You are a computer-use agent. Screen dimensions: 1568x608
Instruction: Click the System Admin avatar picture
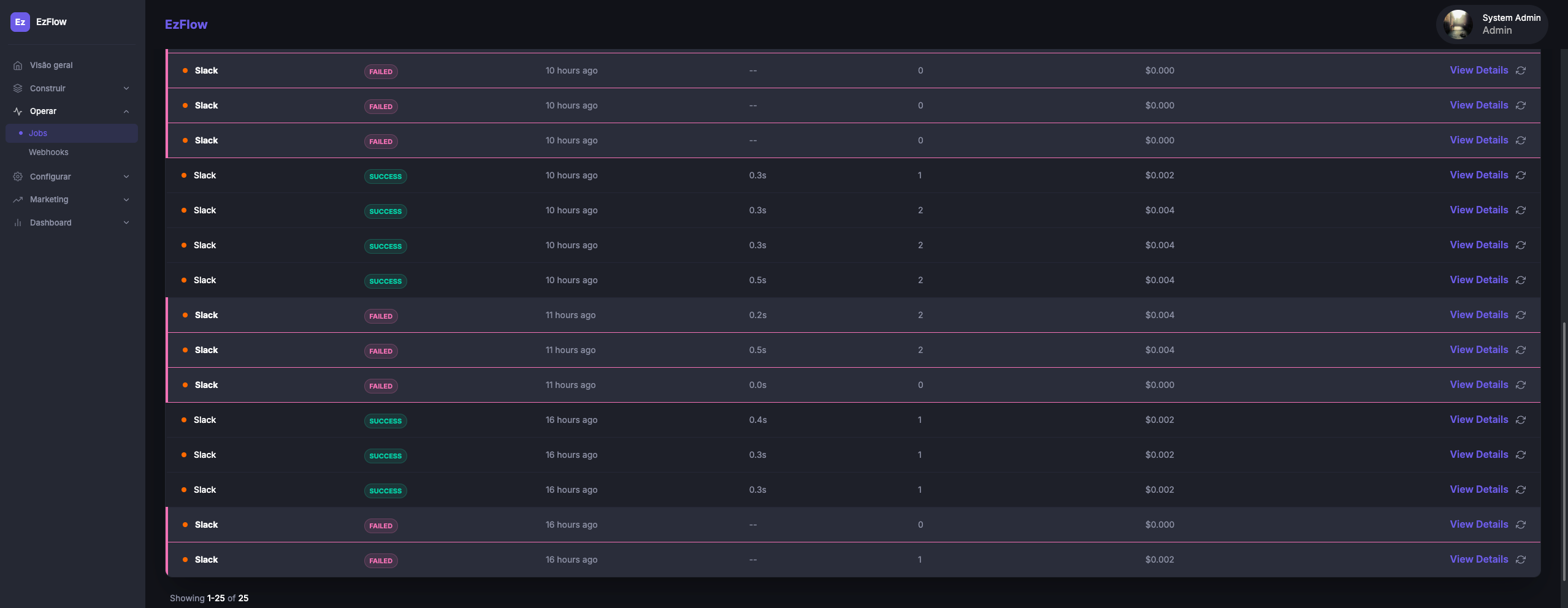(x=1458, y=25)
